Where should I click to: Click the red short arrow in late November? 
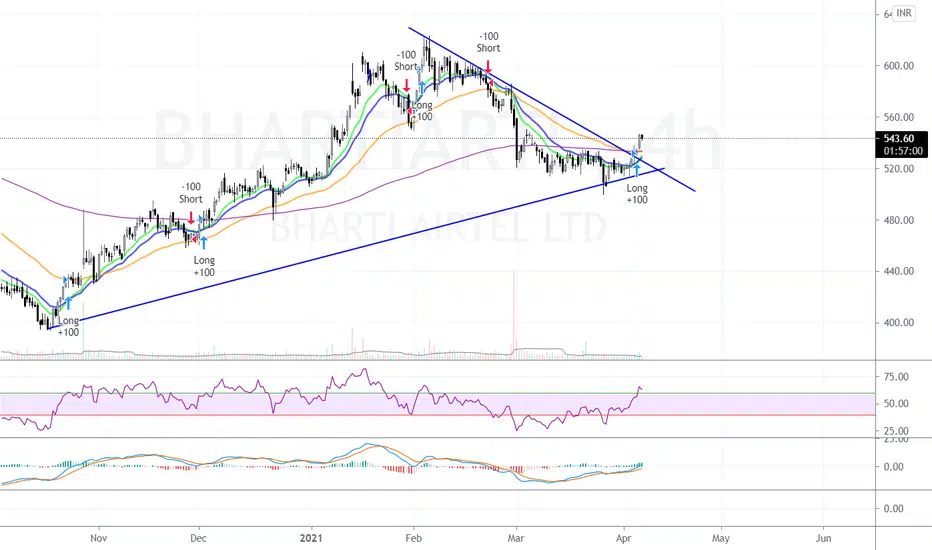point(191,218)
